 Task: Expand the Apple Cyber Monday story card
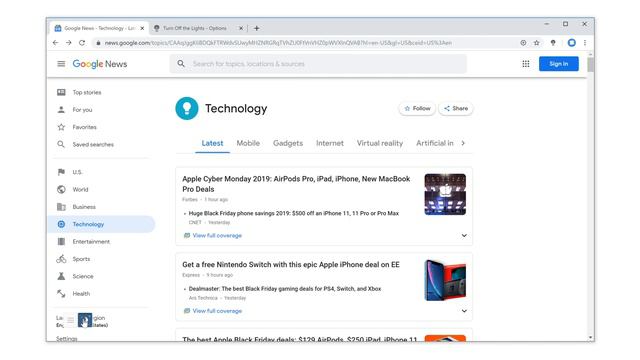464,236
